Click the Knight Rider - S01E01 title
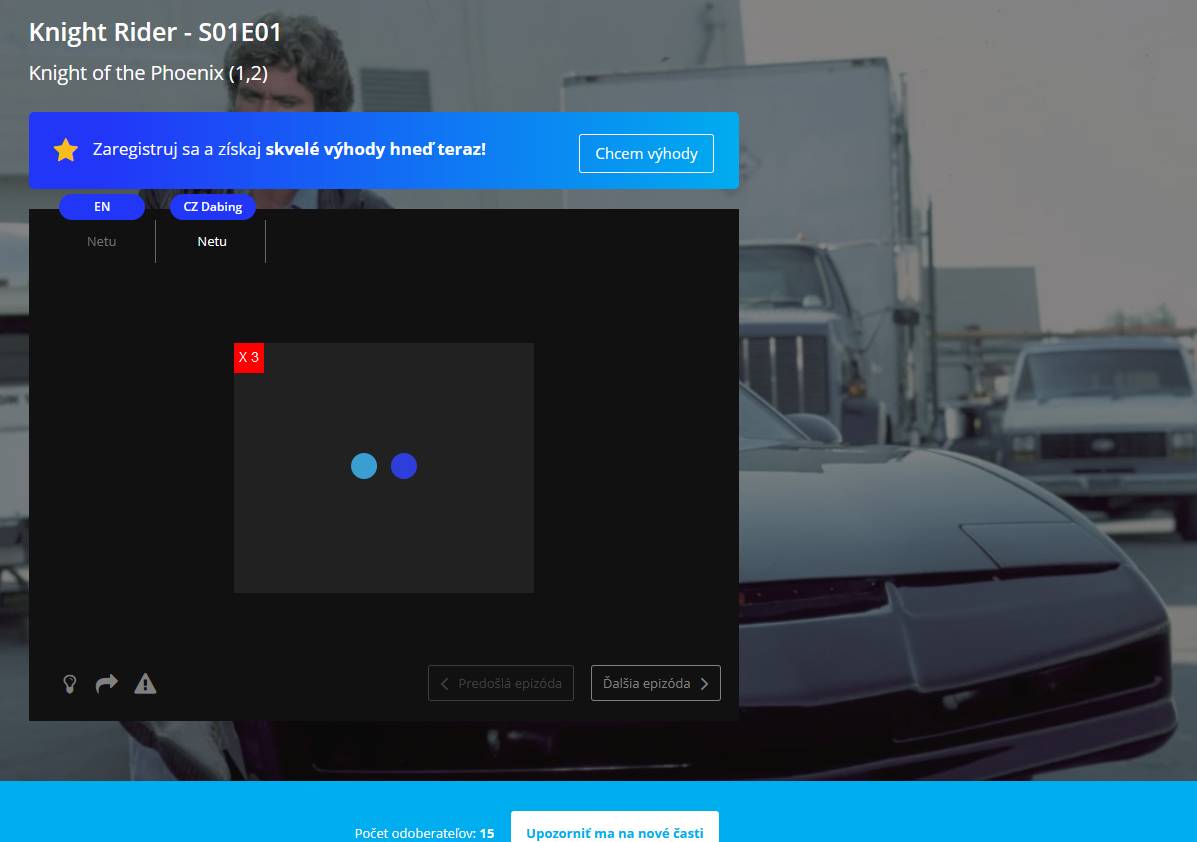Viewport: 1197px width, 842px height. coord(155,32)
